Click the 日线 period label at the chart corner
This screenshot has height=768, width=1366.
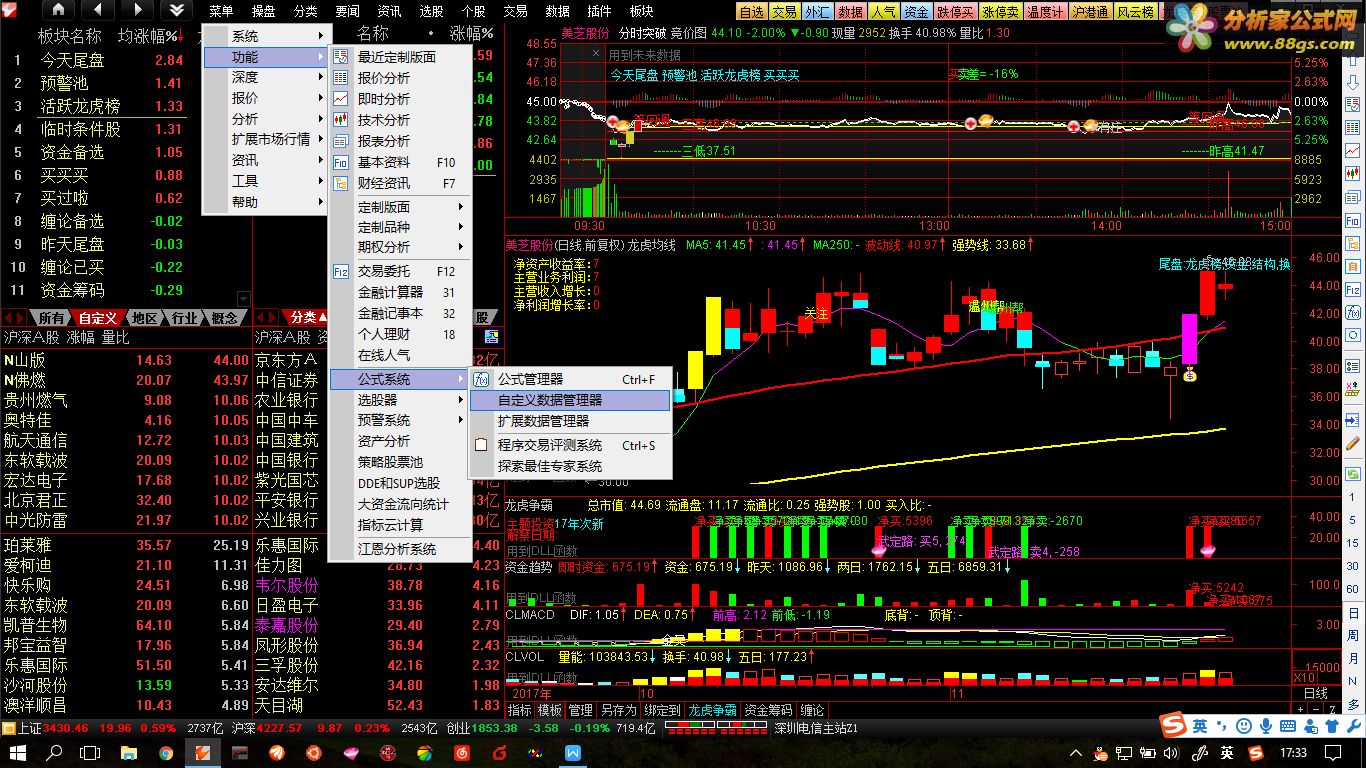point(1315,693)
